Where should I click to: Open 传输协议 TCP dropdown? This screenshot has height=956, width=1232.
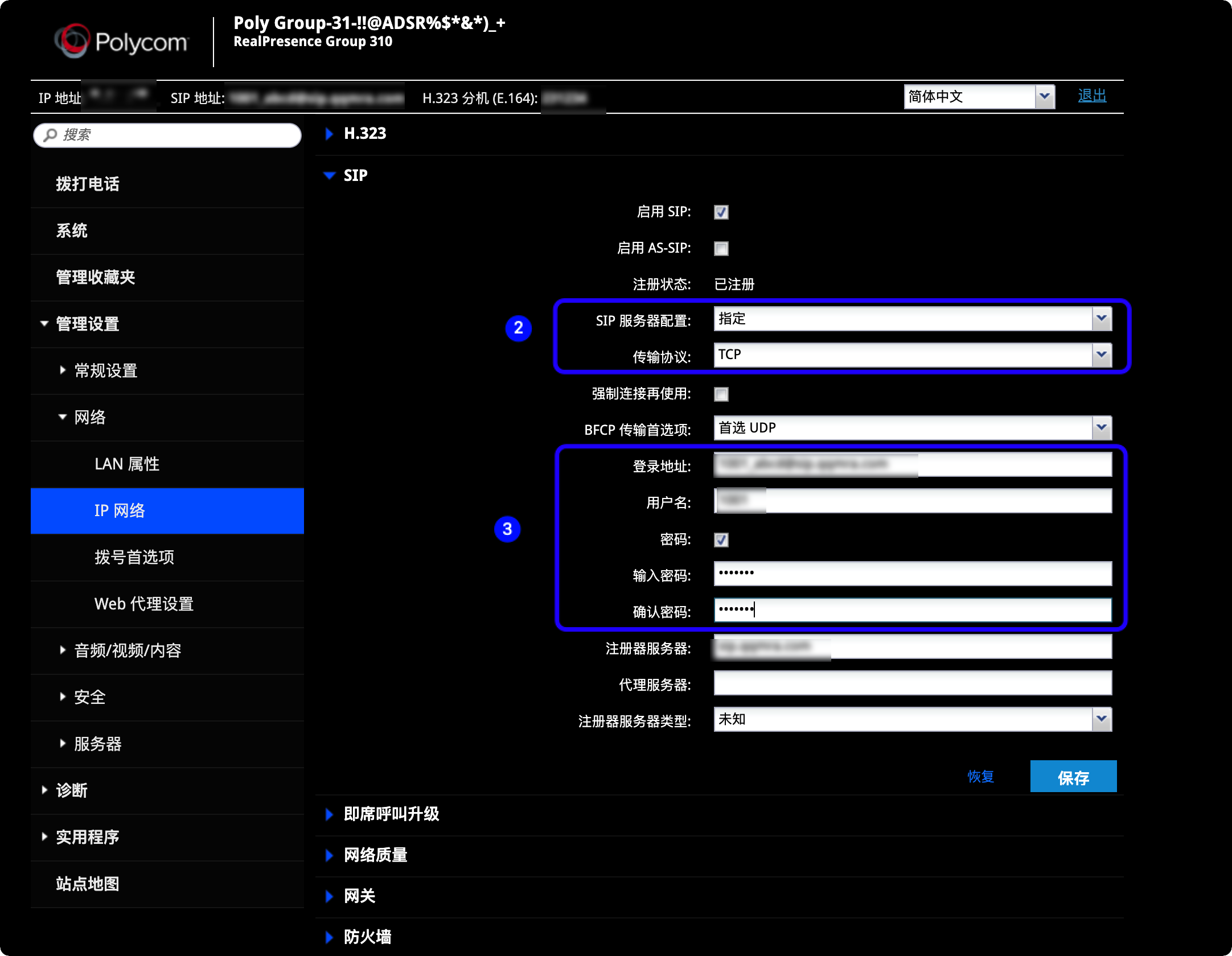click(913, 355)
